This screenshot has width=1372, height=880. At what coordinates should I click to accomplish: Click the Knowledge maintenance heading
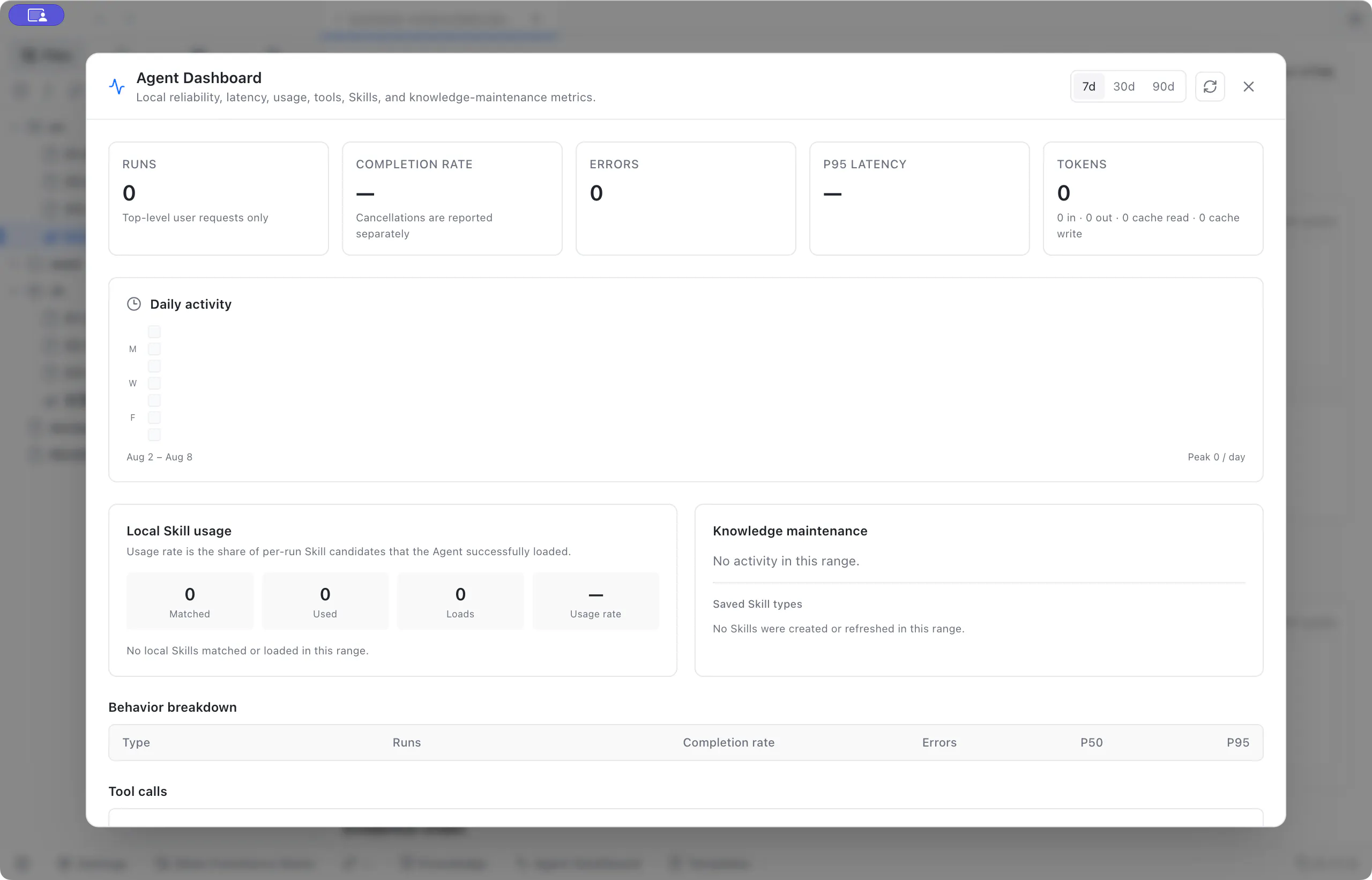(x=790, y=531)
